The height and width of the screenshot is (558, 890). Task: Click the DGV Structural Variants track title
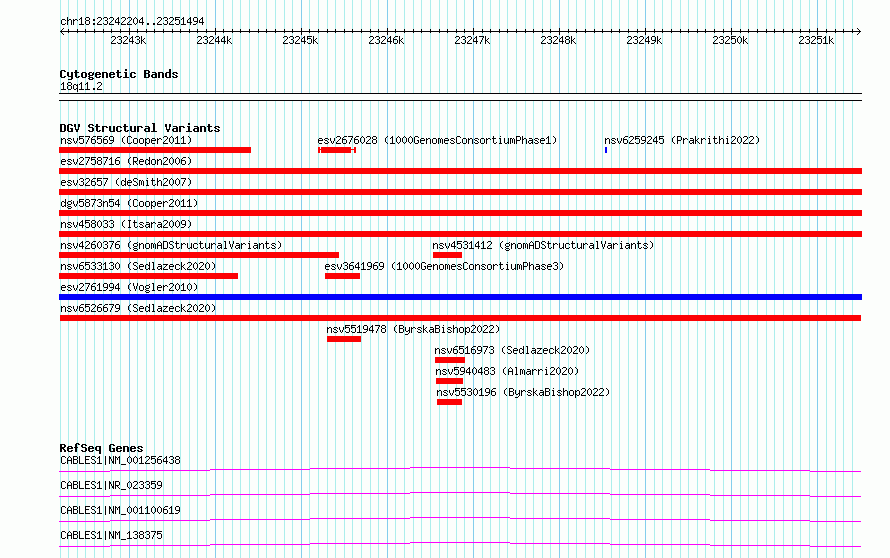[140, 128]
